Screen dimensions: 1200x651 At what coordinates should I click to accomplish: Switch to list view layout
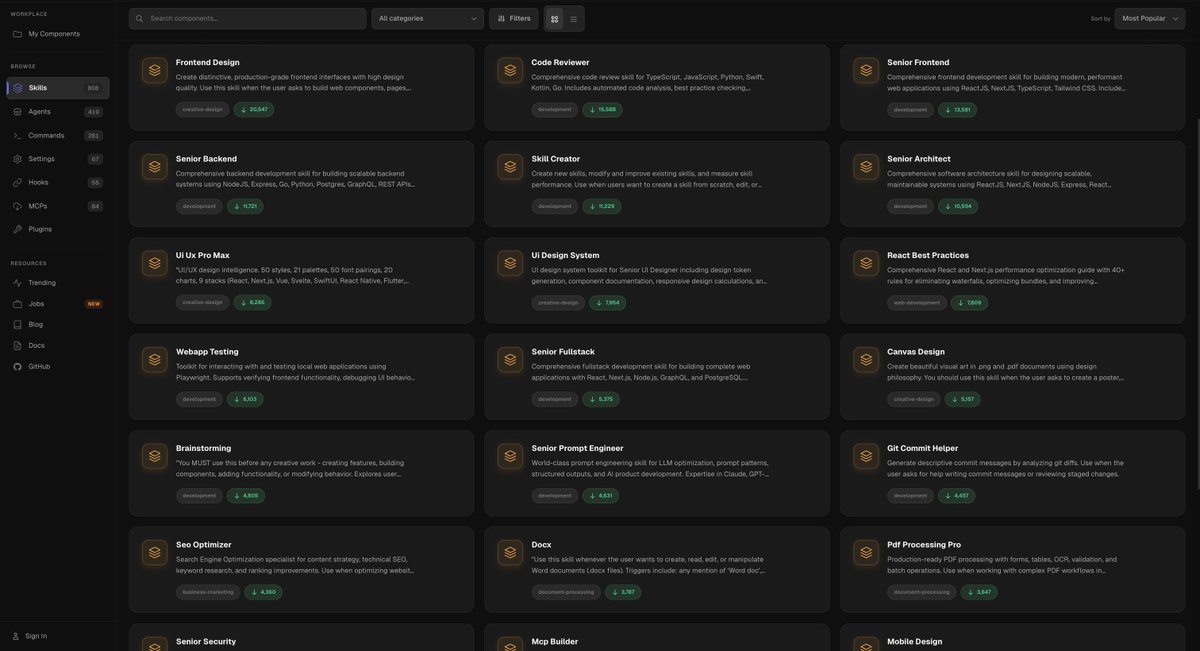[x=573, y=19]
